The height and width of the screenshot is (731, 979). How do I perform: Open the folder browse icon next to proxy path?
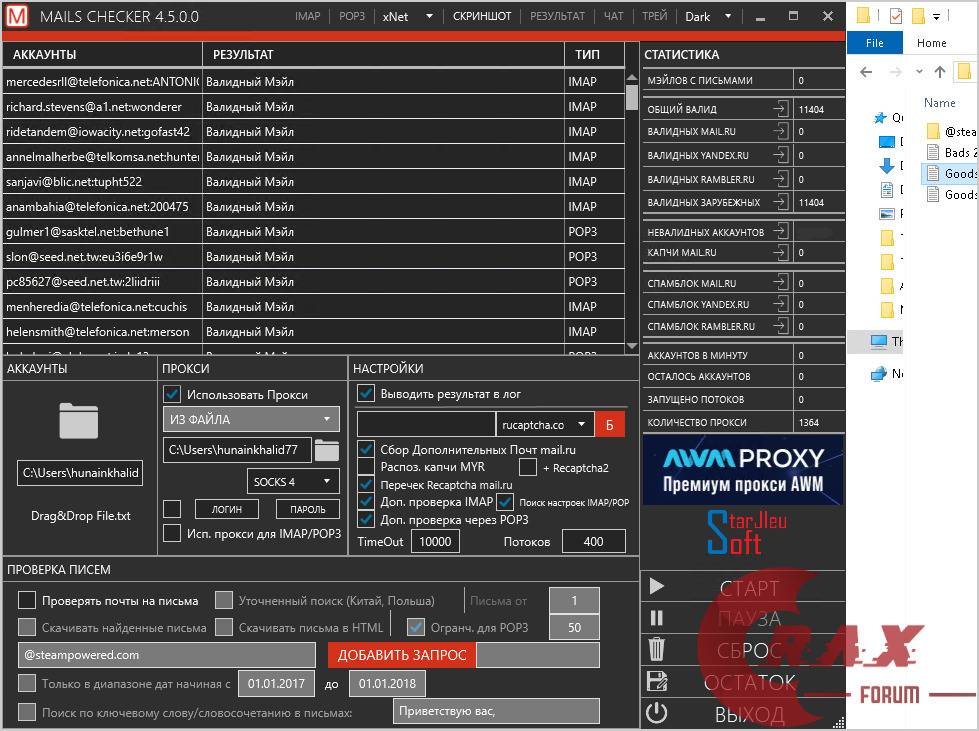(326, 450)
